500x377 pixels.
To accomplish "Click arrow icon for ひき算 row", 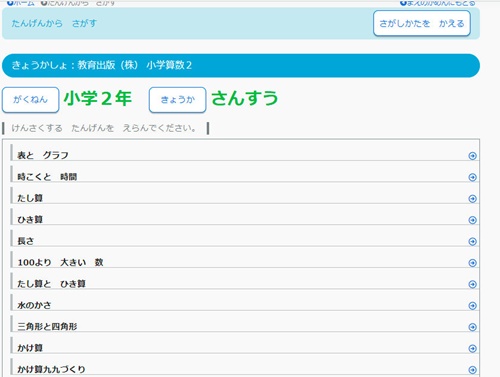I will [472, 220].
